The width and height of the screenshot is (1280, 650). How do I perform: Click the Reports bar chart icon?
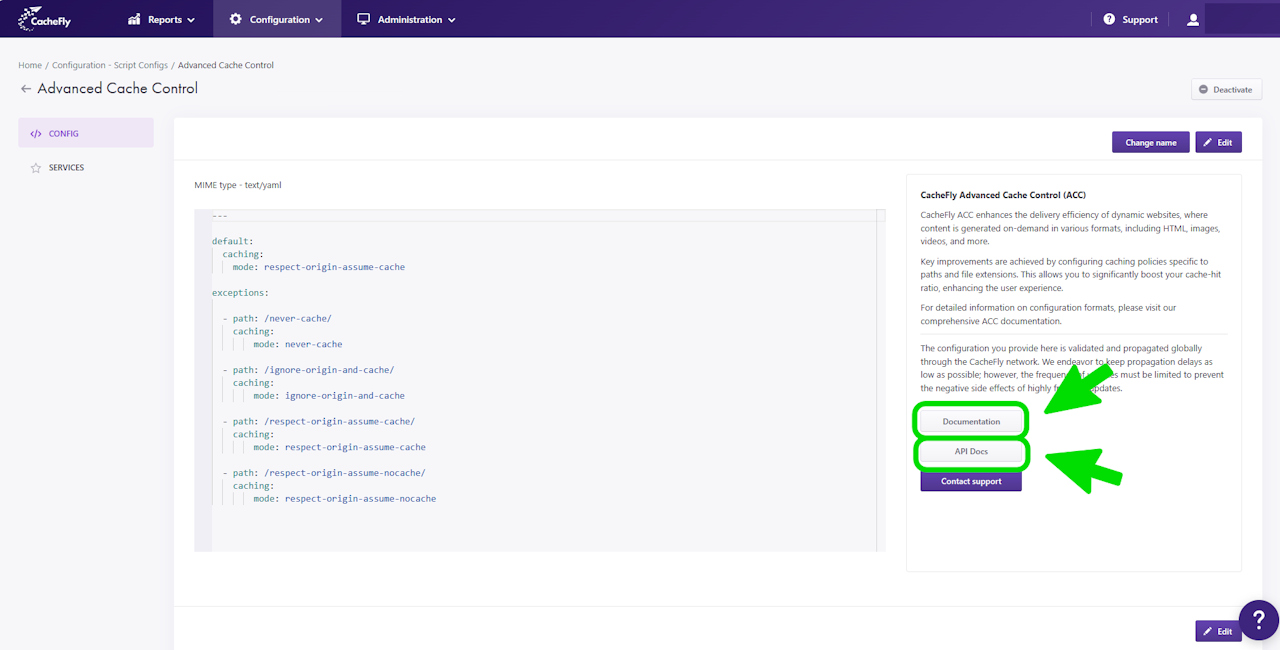[134, 19]
